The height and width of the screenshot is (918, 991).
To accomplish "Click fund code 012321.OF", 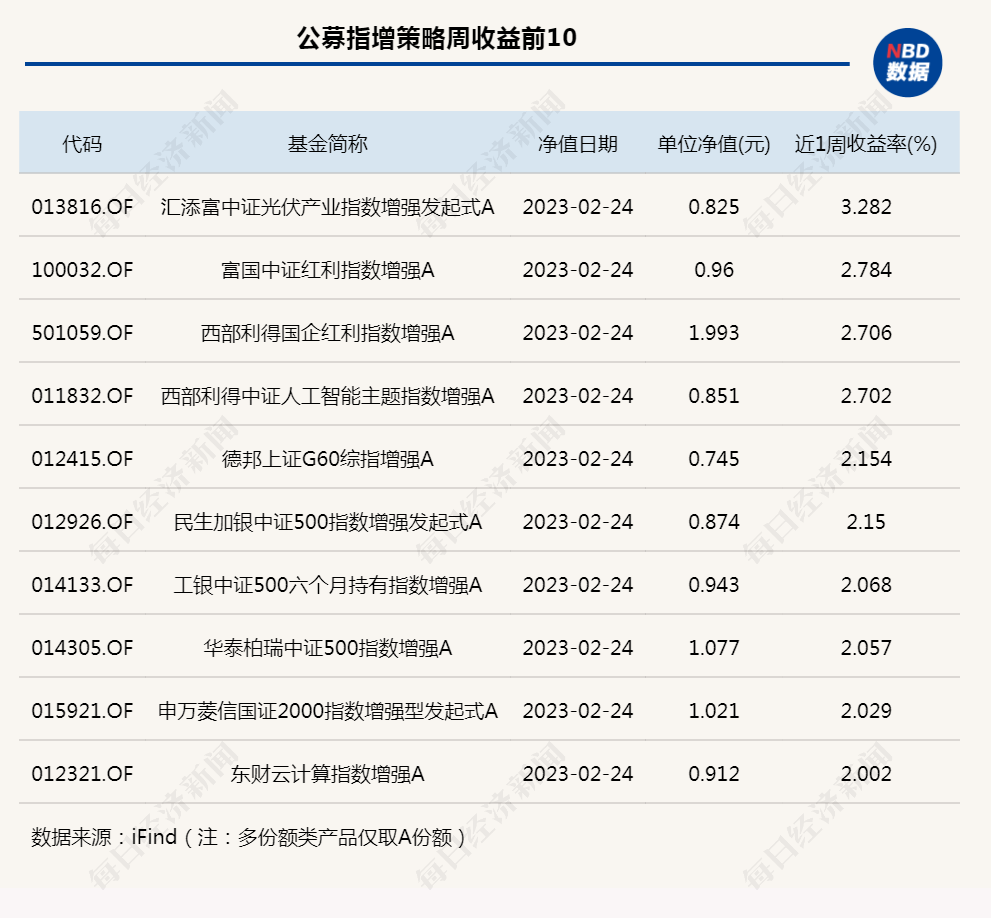I will click(x=82, y=773).
